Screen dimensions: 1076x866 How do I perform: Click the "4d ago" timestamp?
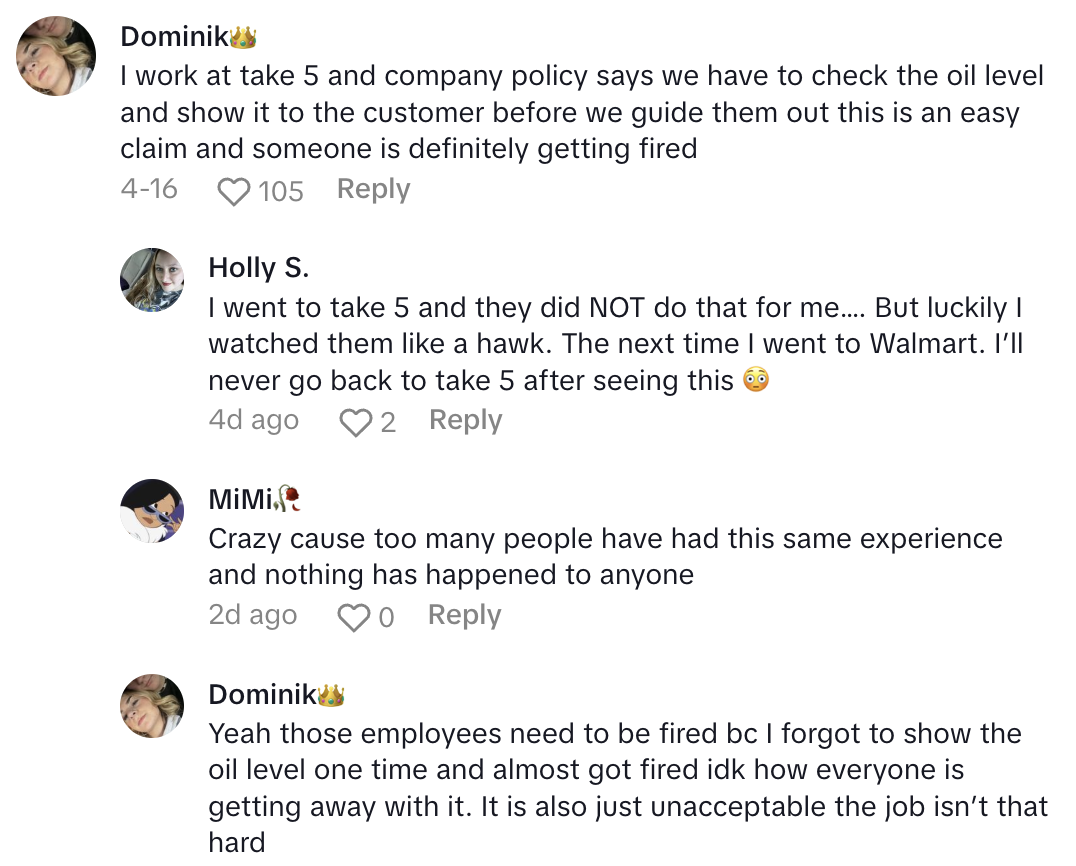point(253,421)
